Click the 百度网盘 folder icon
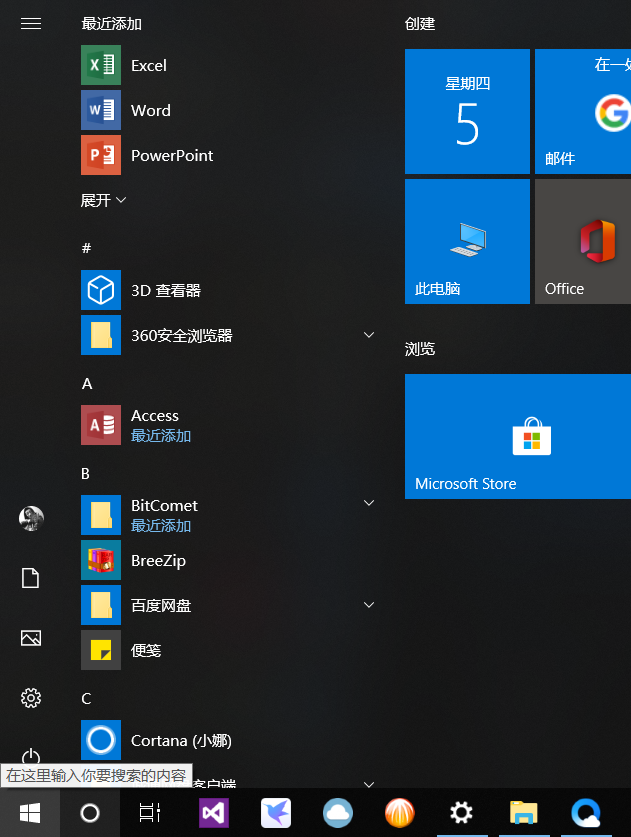Image resolution: width=631 pixels, height=837 pixels. click(x=101, y=605)
